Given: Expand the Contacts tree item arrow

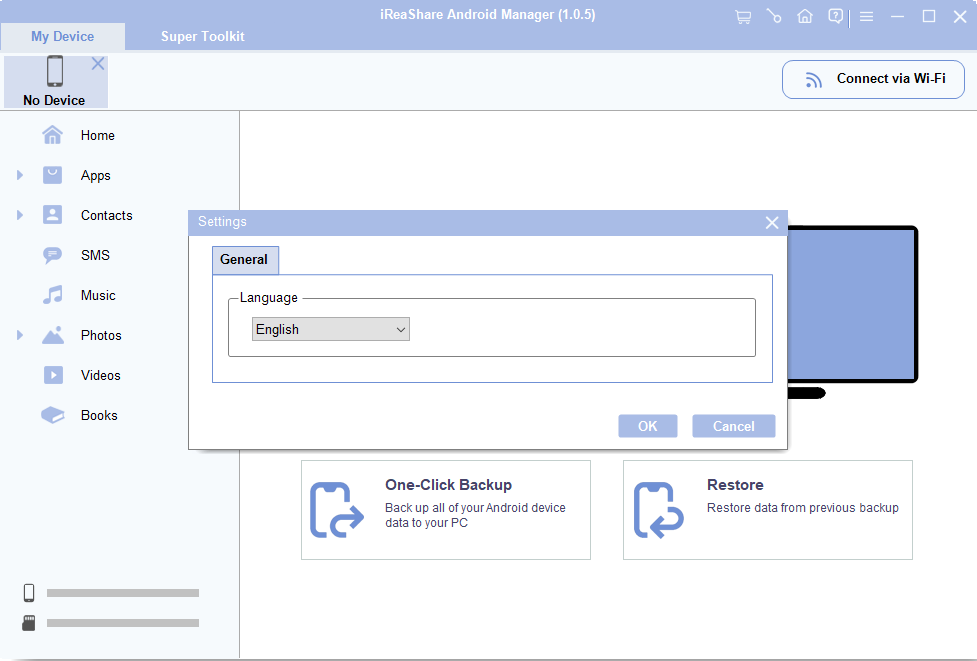Looking at the screenshot, I should [20, 216].
